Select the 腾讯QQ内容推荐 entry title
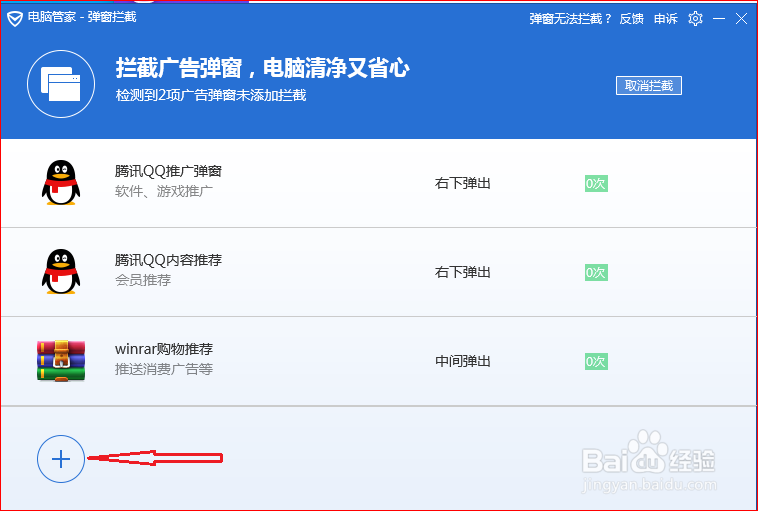 pyautogui.click(x=168, y=260)
